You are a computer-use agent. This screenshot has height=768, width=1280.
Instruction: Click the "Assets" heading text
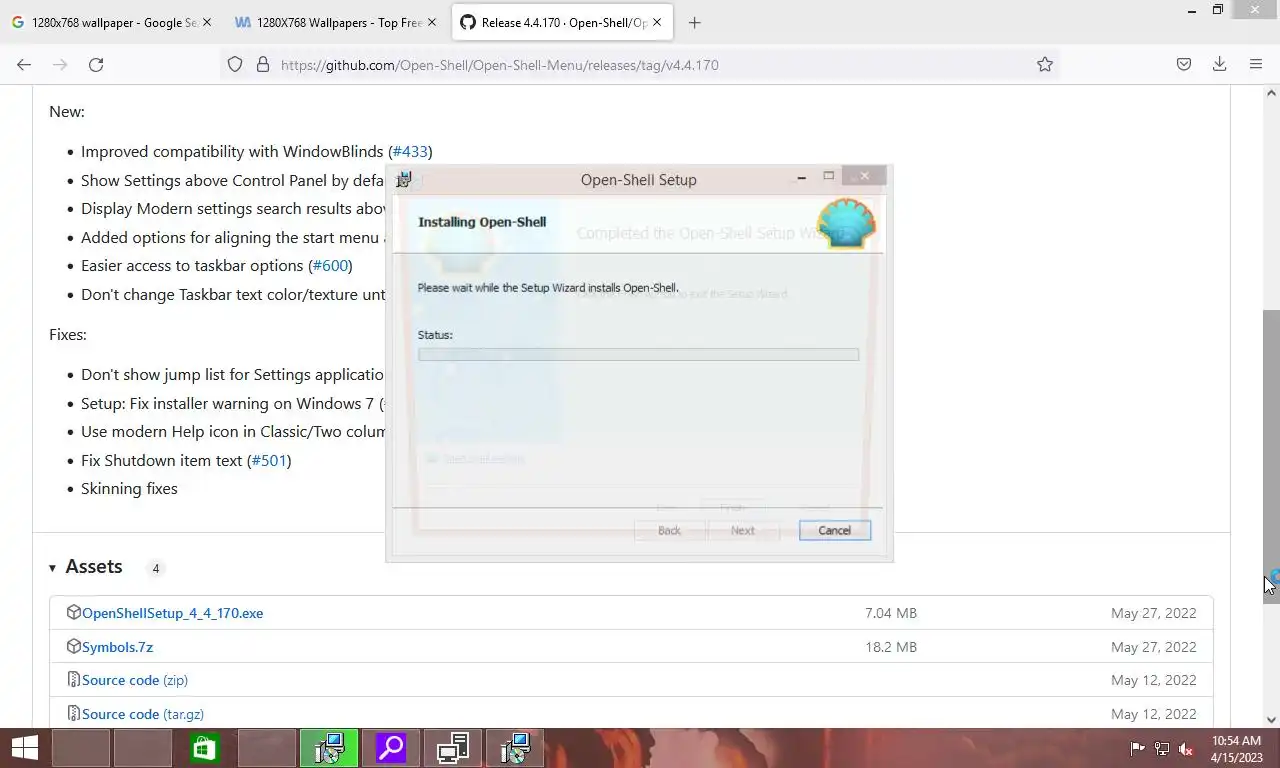coord(94,566)
